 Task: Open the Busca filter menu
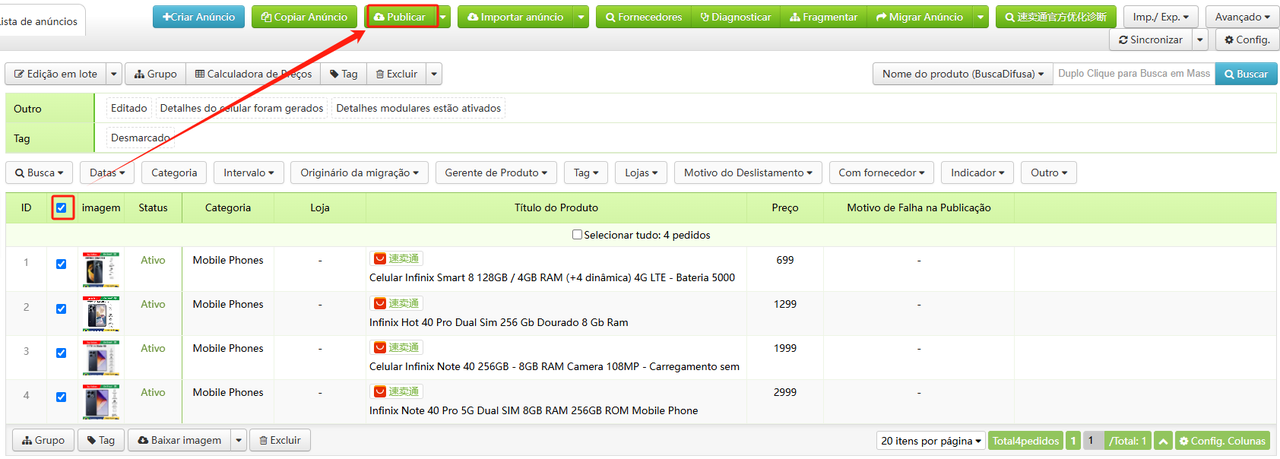(40, 173)
